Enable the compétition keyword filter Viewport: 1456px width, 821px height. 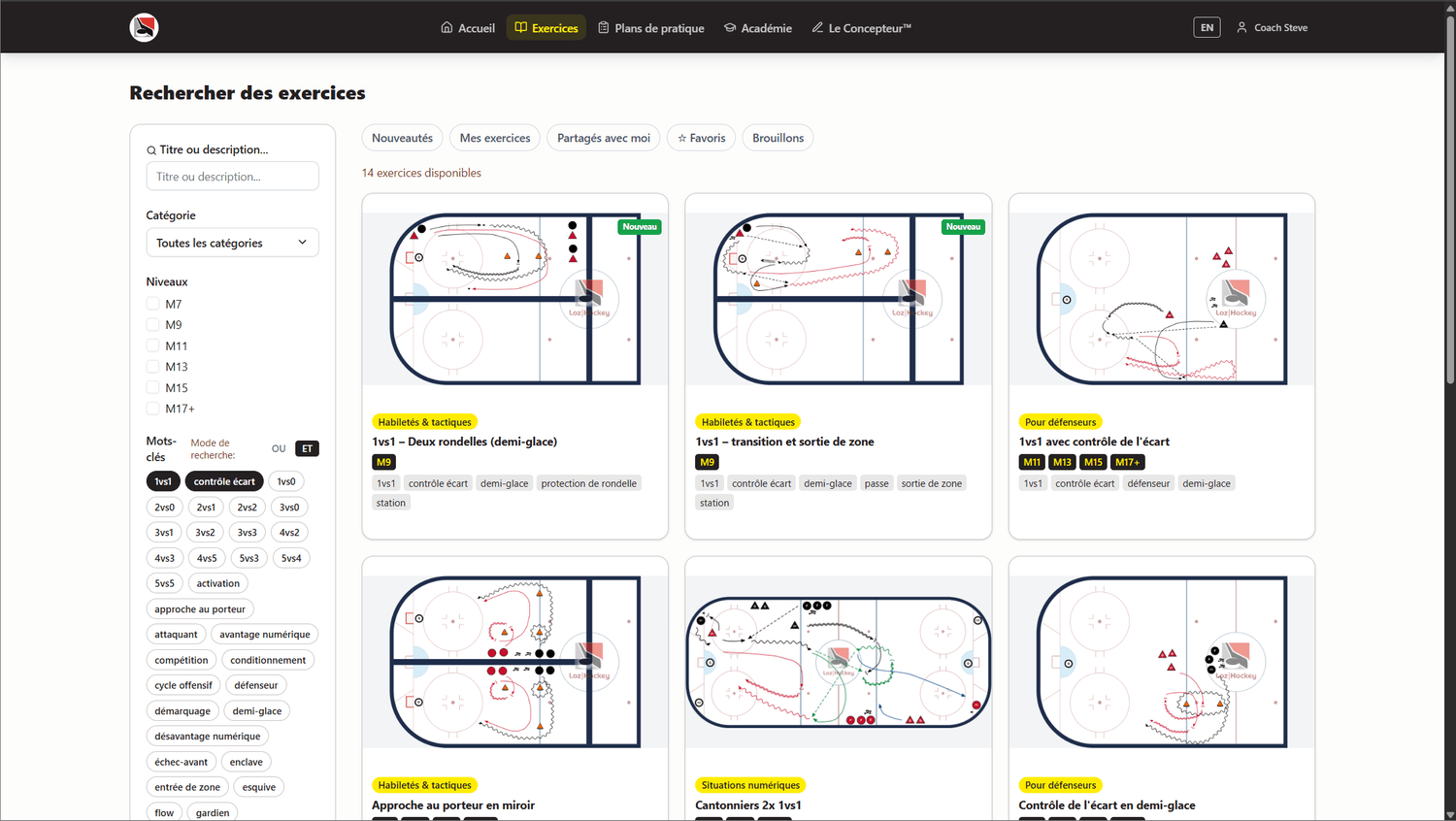(182, 660)
